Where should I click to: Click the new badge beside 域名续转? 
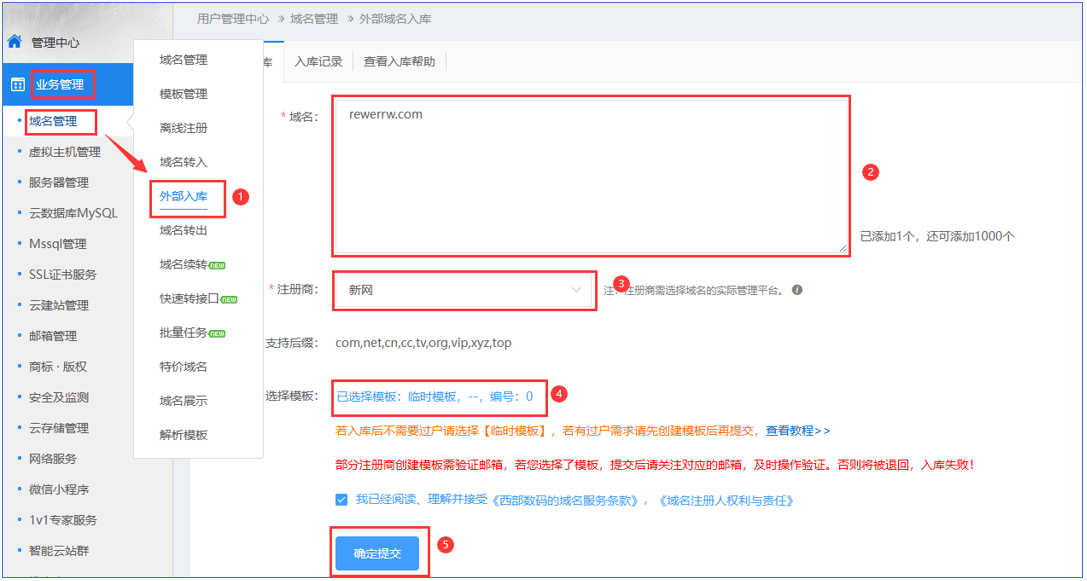coord(217,265)
